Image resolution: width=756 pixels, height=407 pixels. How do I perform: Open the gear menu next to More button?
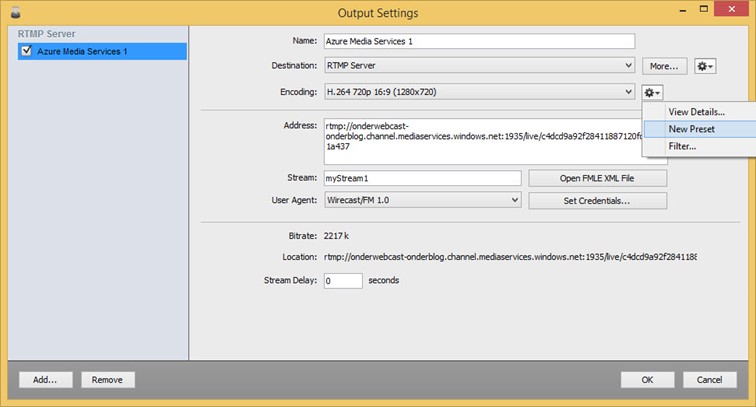(x=705, y=66)
